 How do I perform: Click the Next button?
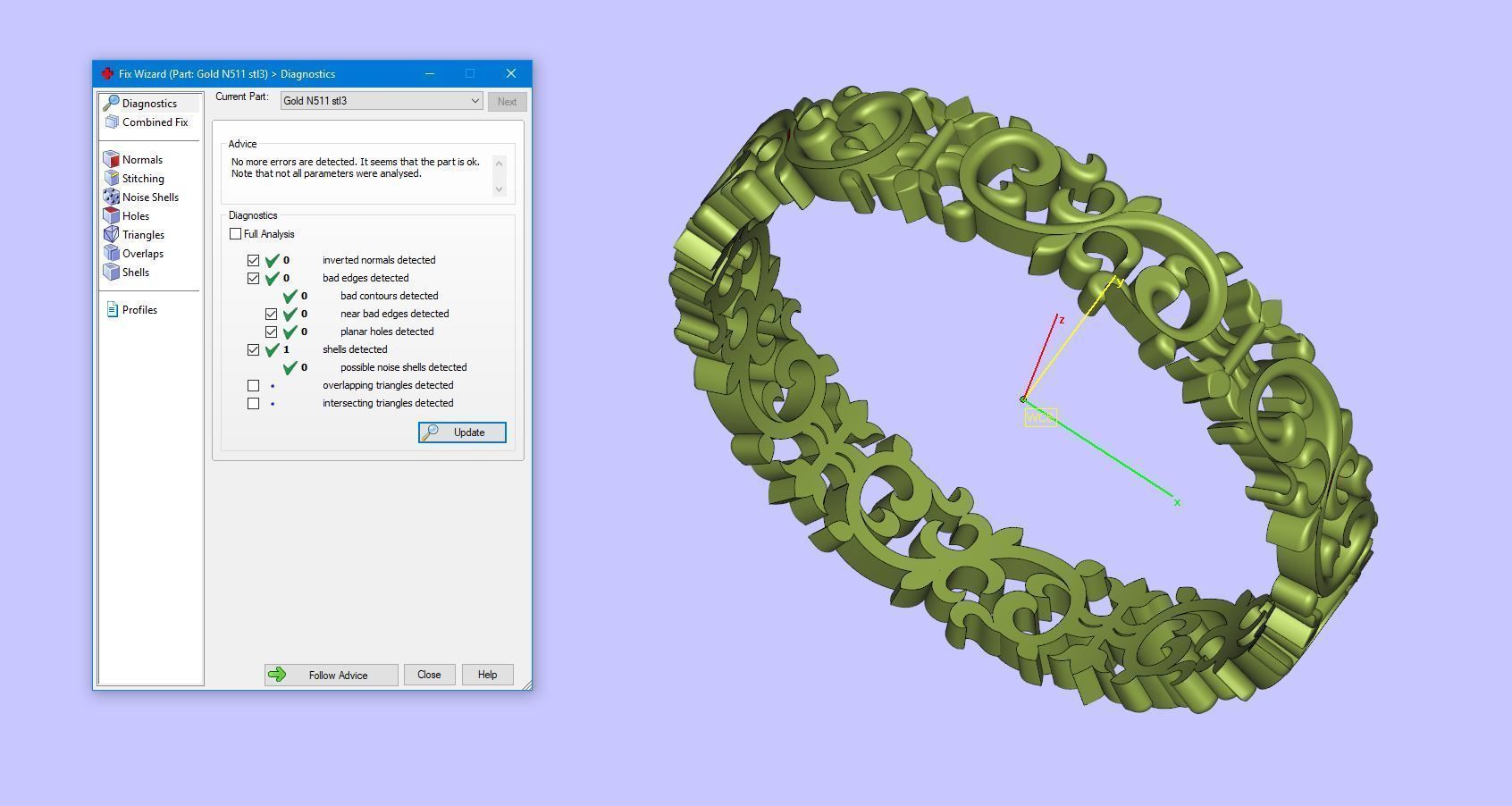pyautogui.click(x=507, y=101)
